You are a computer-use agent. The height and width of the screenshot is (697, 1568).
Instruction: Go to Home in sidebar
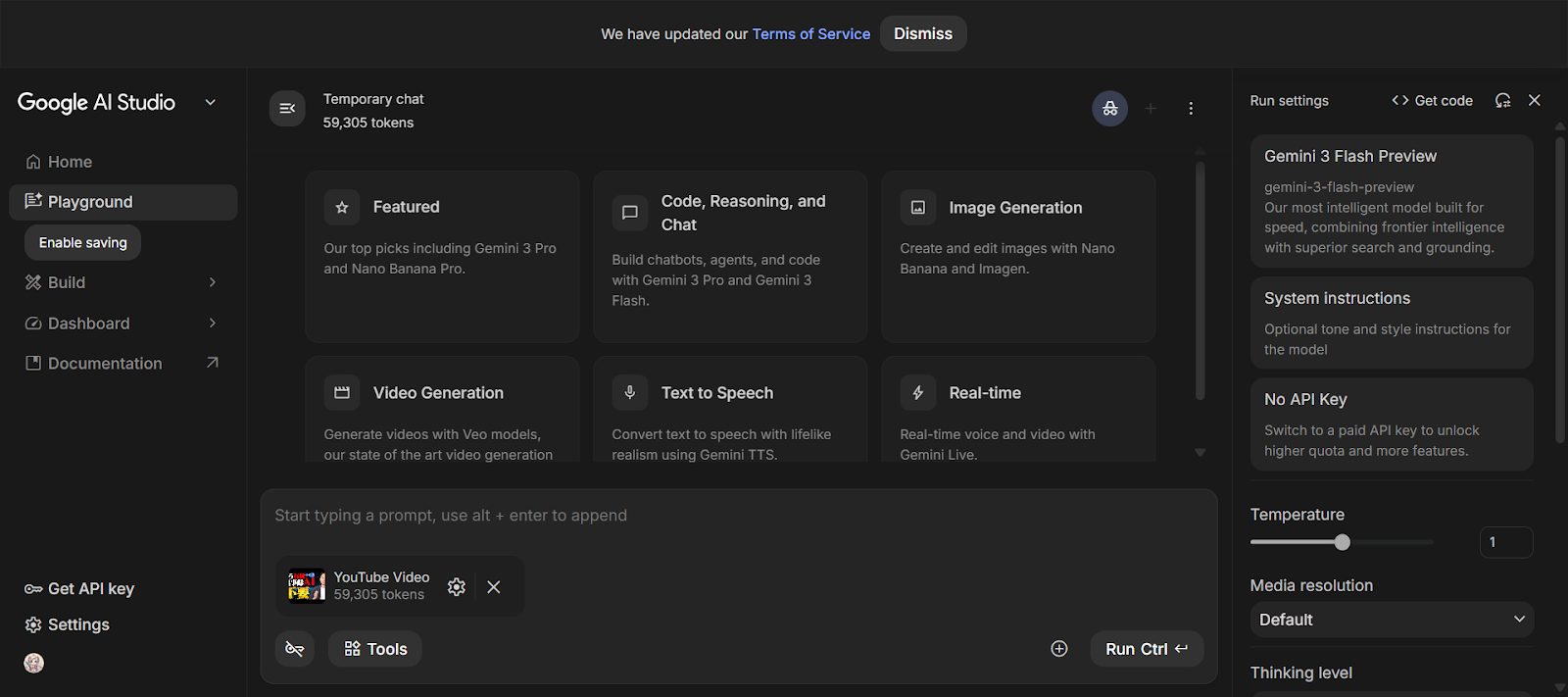pyautogui.click(x=70, y=162)
